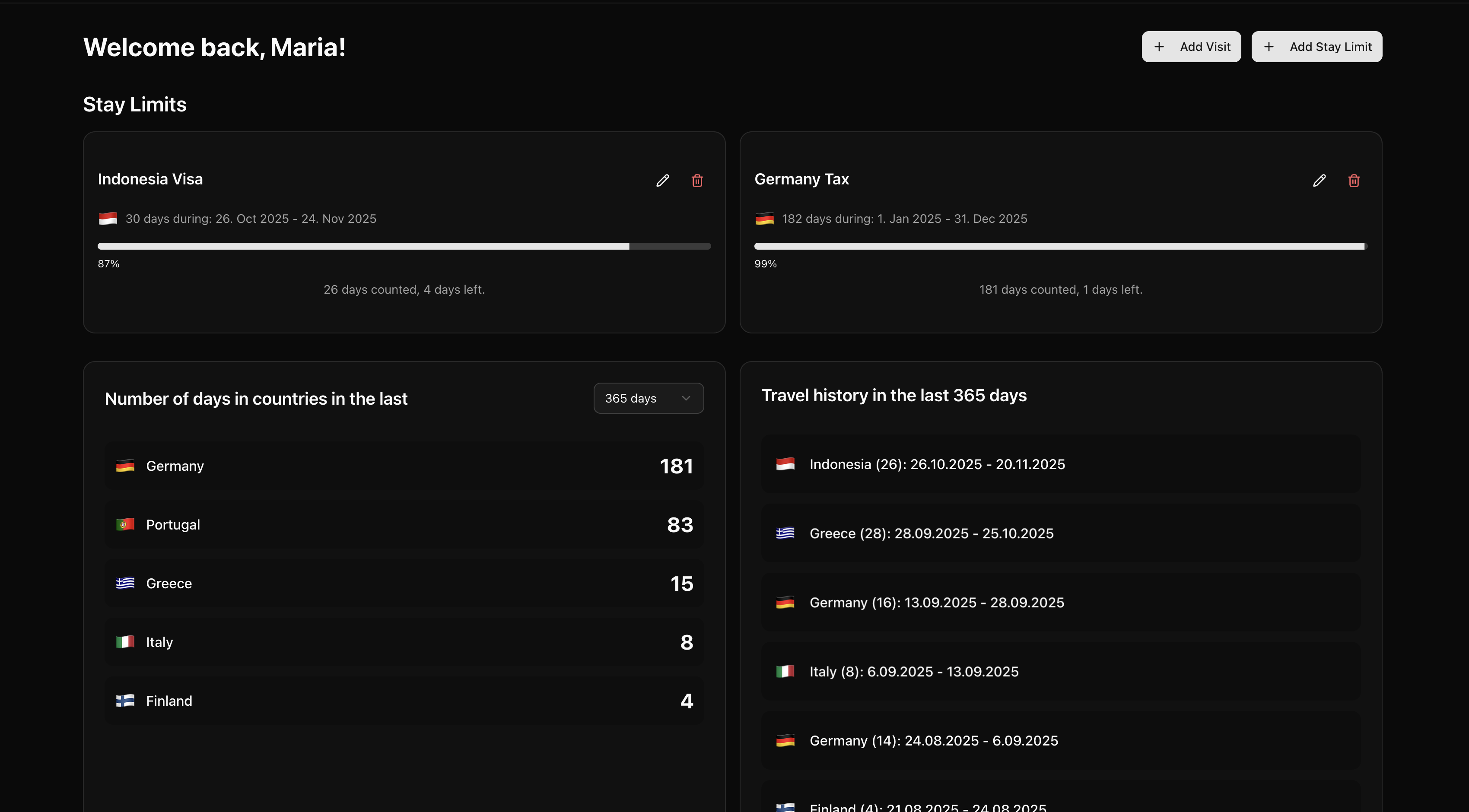Screen dimensions: 1469x812
Task: Select the Italy (8) history entry
Action: [x=1060, y=671]
